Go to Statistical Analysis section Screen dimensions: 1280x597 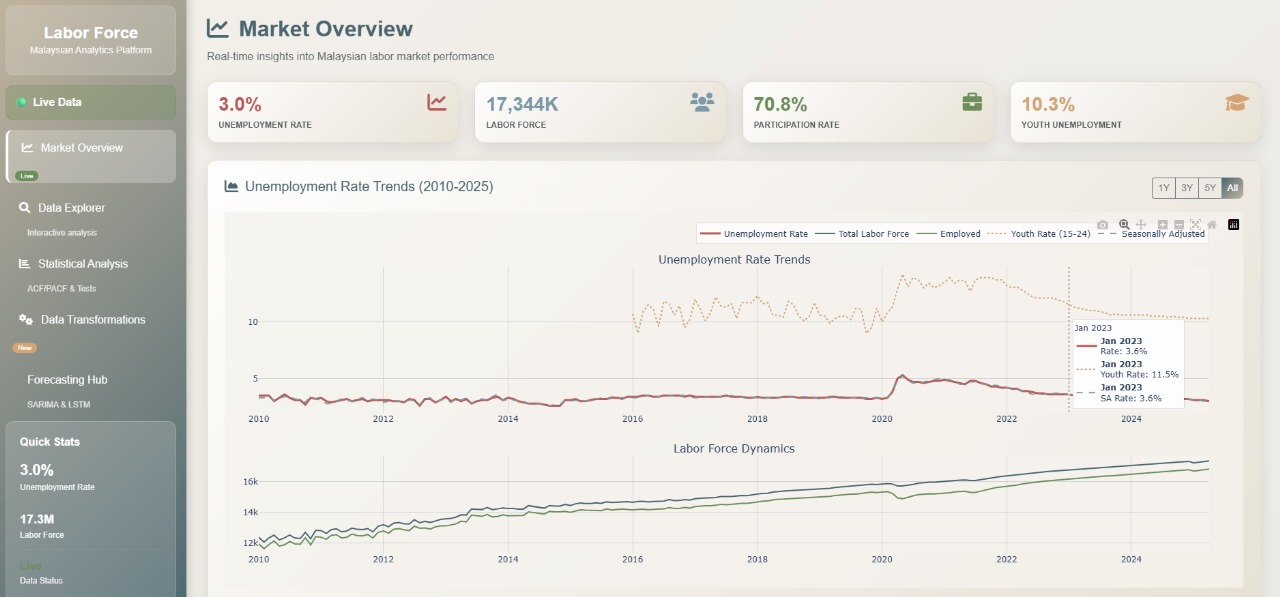tap(82, 264)
